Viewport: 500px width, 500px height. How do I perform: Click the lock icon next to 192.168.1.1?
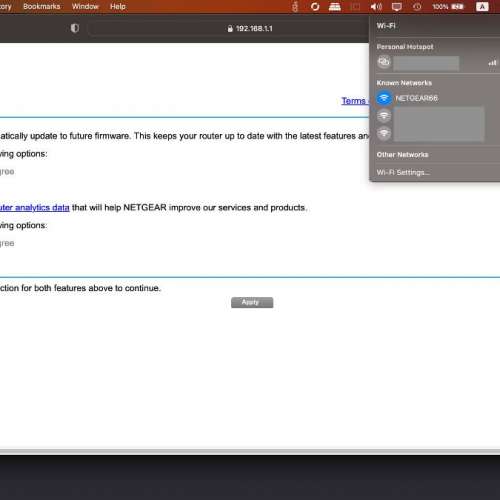click(230, 29)
